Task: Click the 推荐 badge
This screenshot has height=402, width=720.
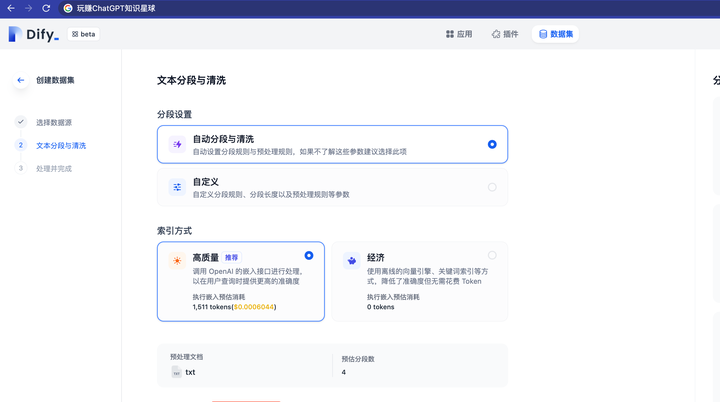Action: coord(231,257)
